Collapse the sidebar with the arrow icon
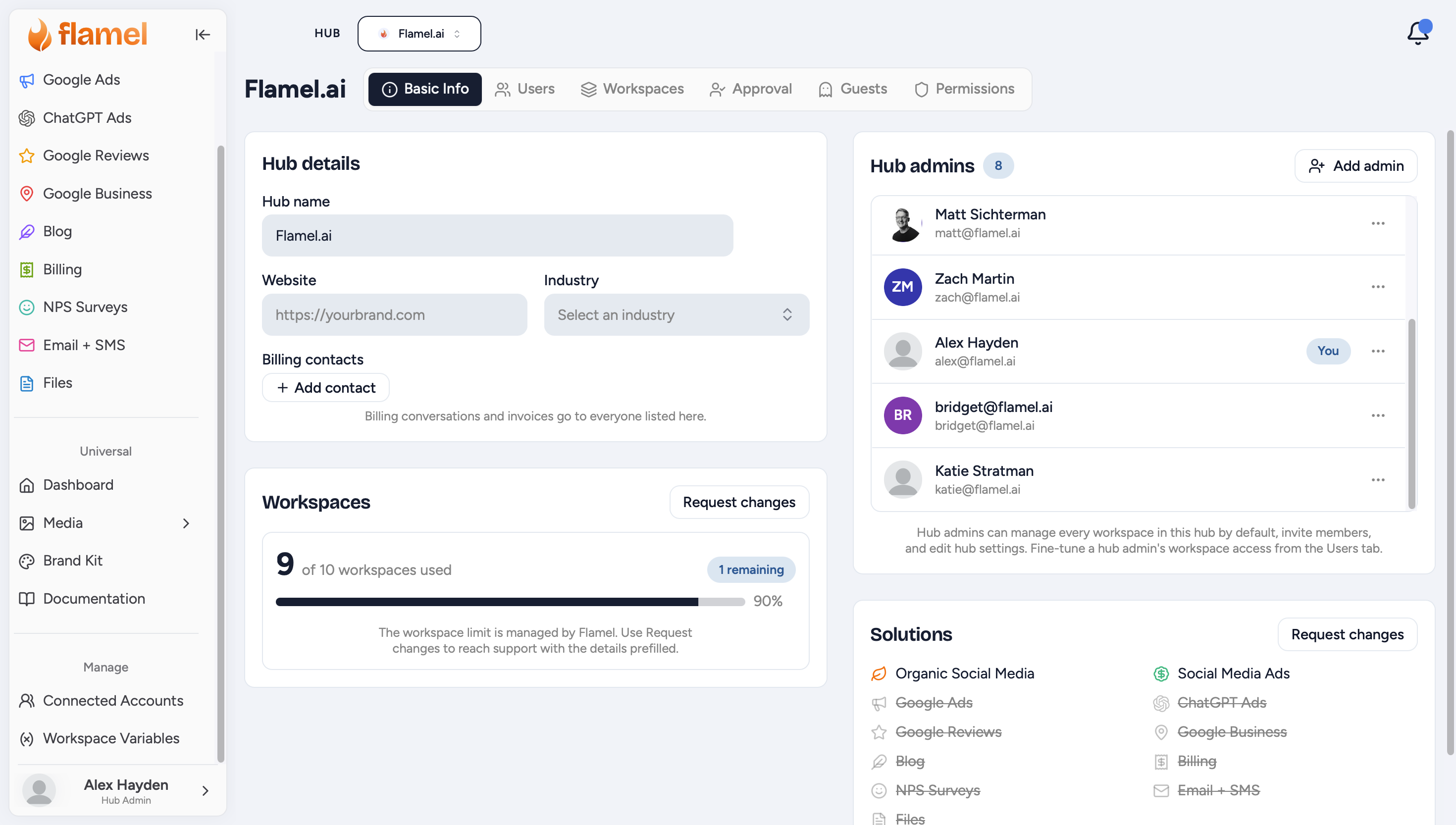The width and height of the screenshot is (1456, 825). [x=202, y=35]
